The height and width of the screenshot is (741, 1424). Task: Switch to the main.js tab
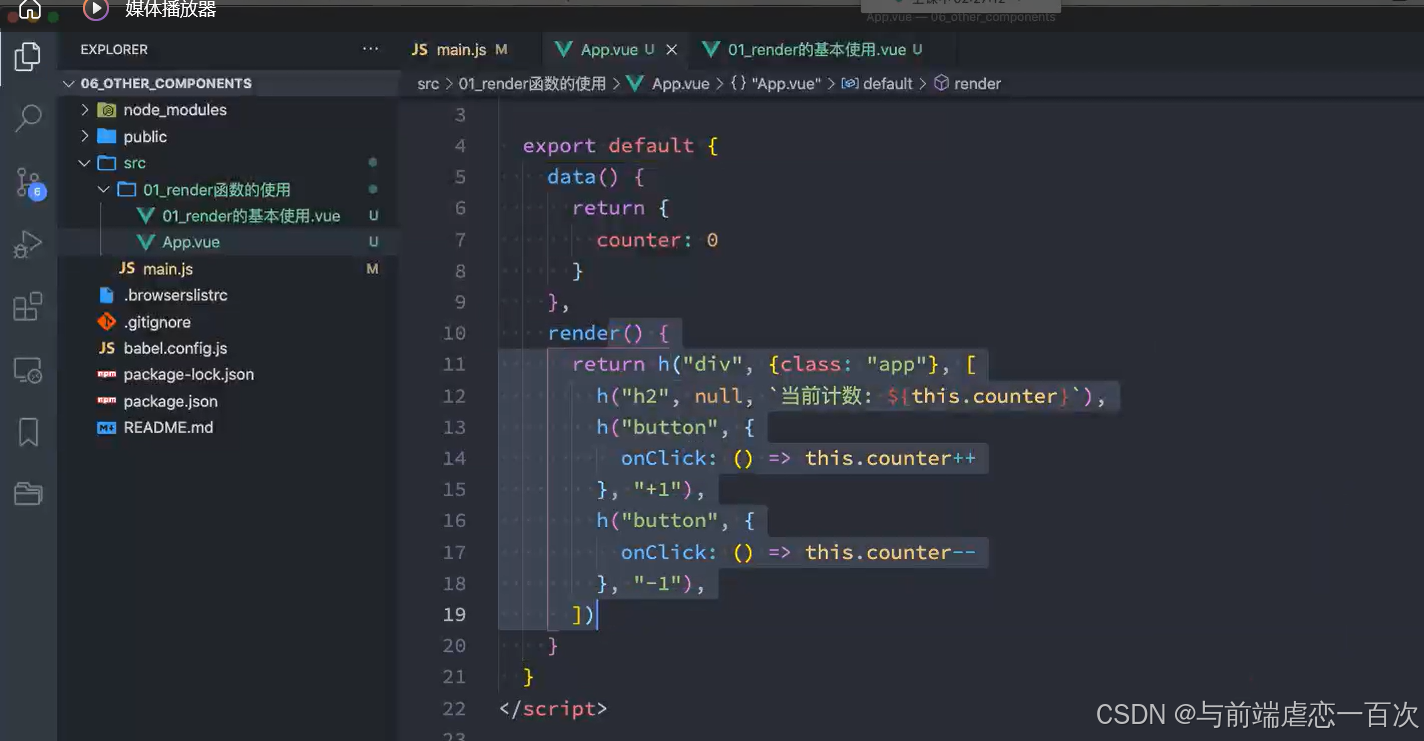click(x=460, y=49)
